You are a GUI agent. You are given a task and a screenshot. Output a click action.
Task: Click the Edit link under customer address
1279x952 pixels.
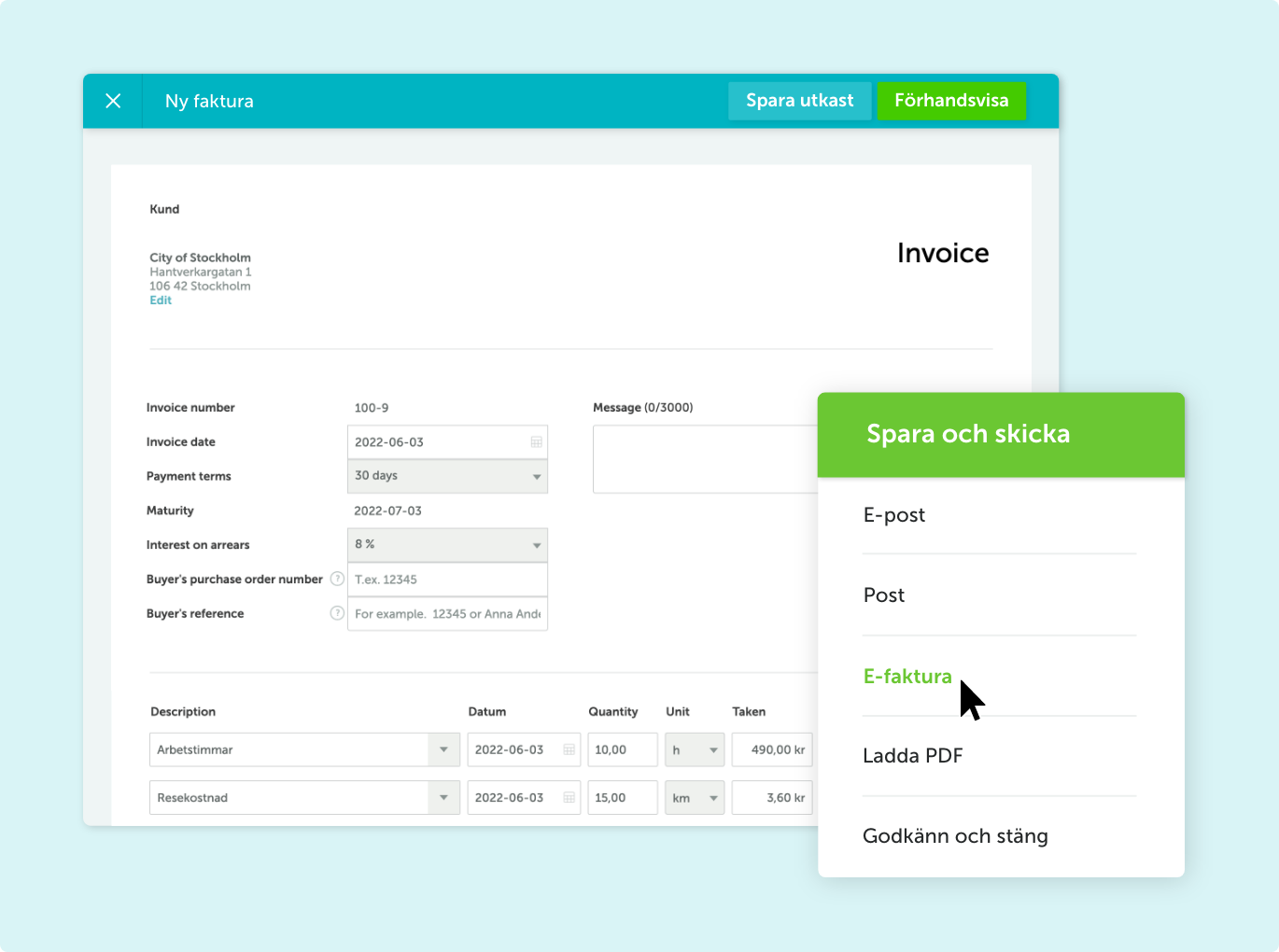[161, 301]
